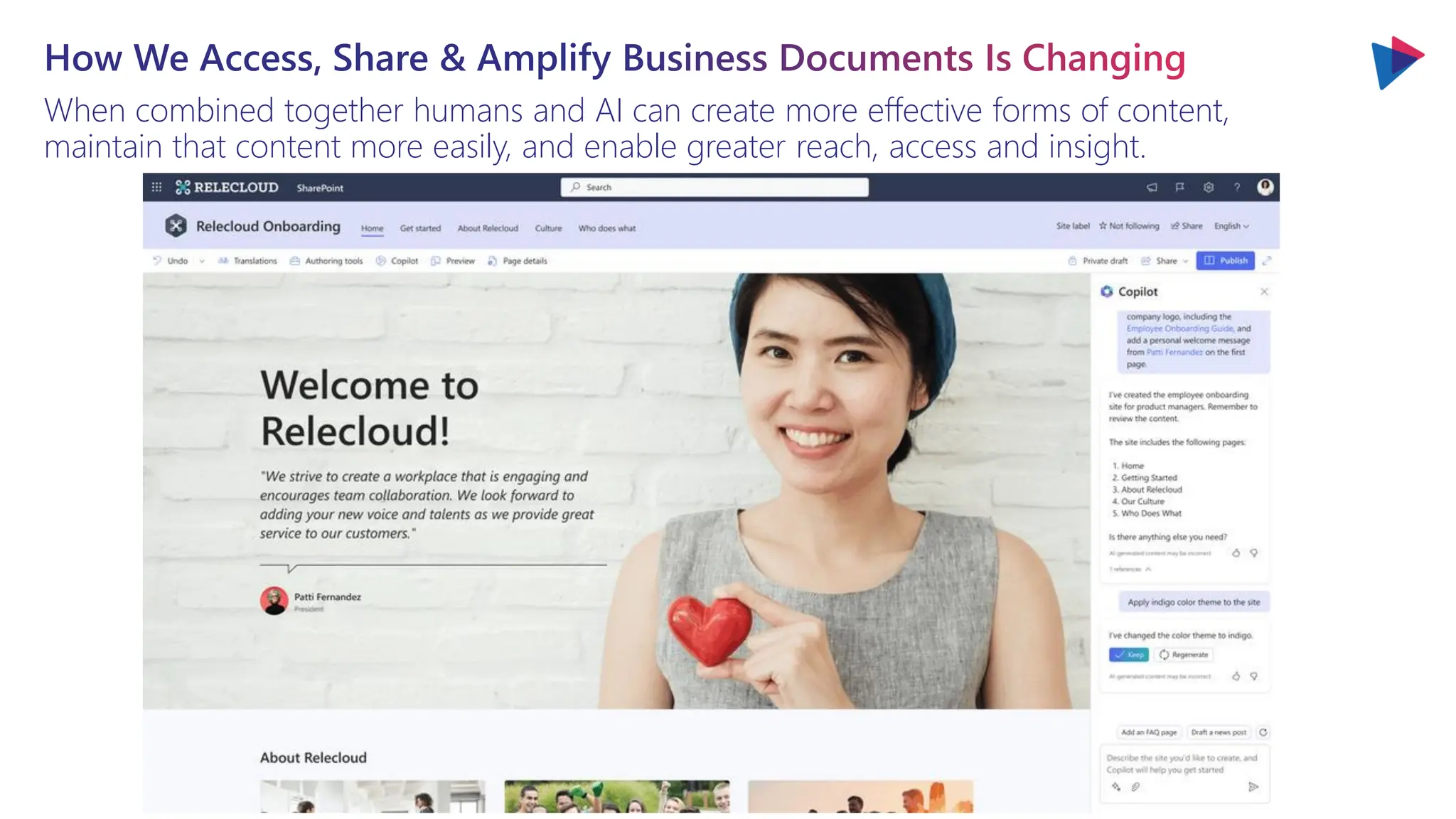Preview the page
Screen dimensions: 1456x819
(453, 261)
